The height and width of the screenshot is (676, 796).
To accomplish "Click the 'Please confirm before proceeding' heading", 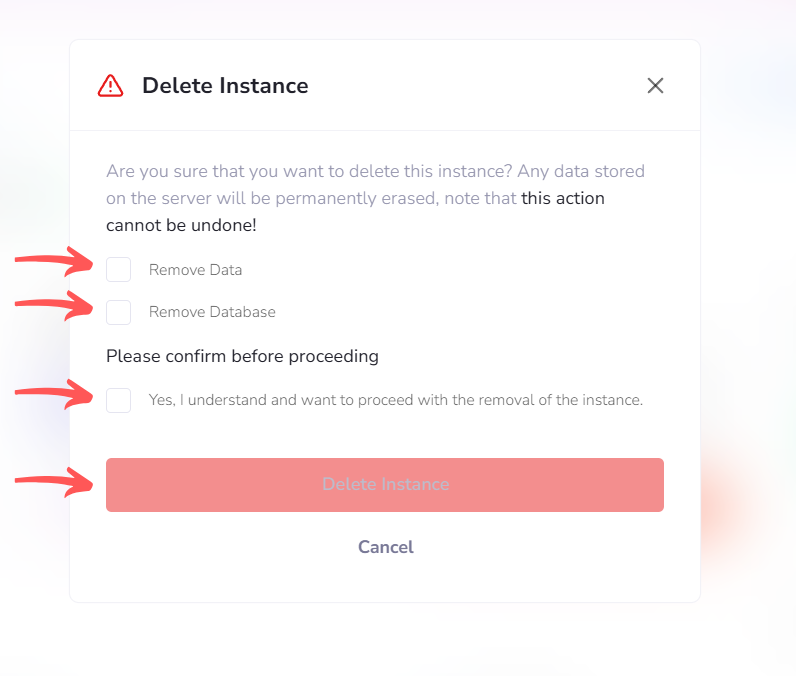I will click(x=242, y=356).
